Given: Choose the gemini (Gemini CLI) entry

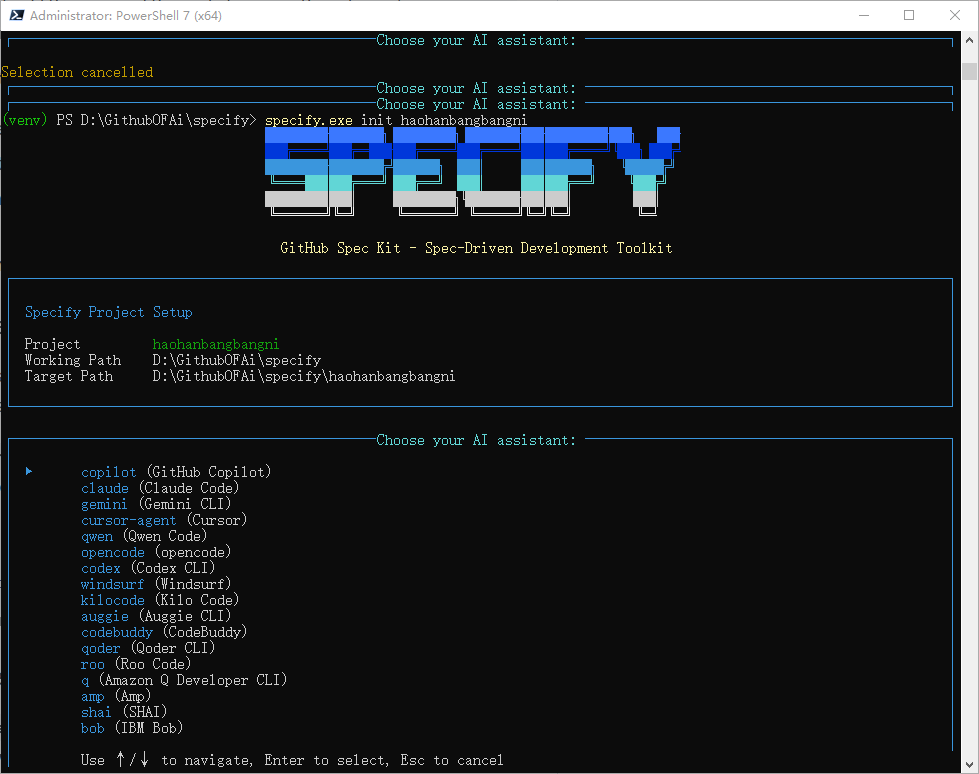Looking at the screenshot, I should pyautogui.click(x=156, y=504).
